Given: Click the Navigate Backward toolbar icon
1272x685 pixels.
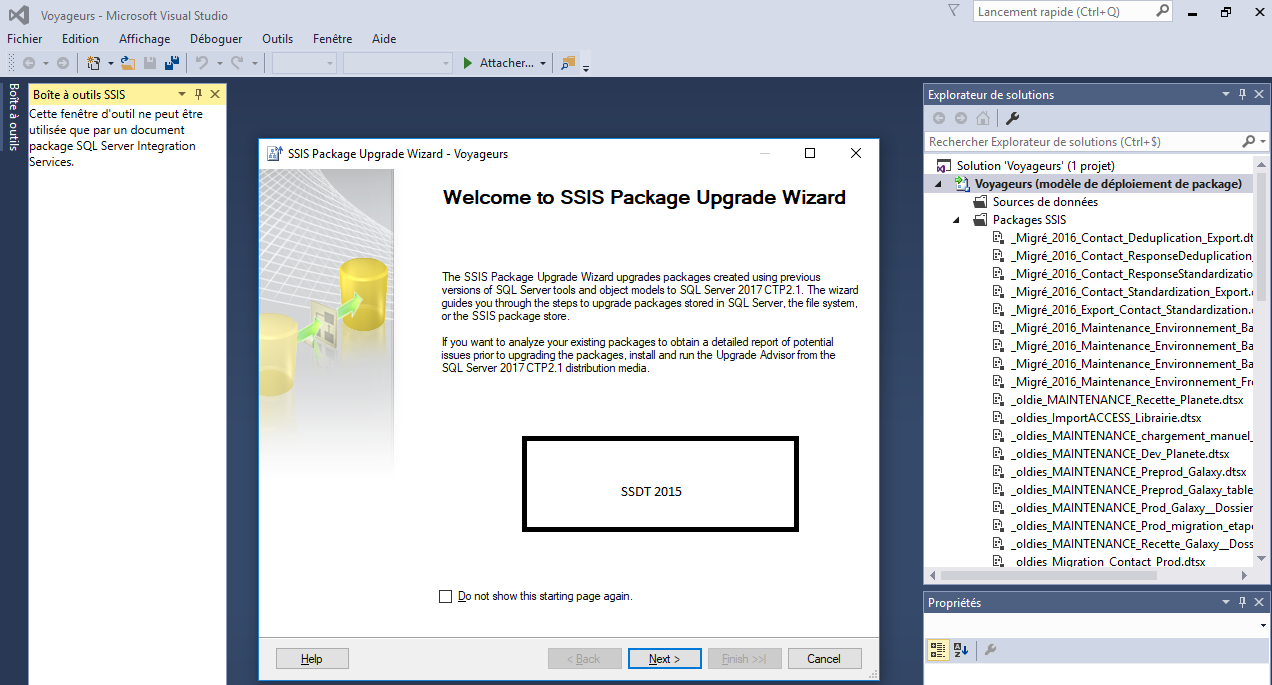Looking at the screenshot, I should coord(29,63).
